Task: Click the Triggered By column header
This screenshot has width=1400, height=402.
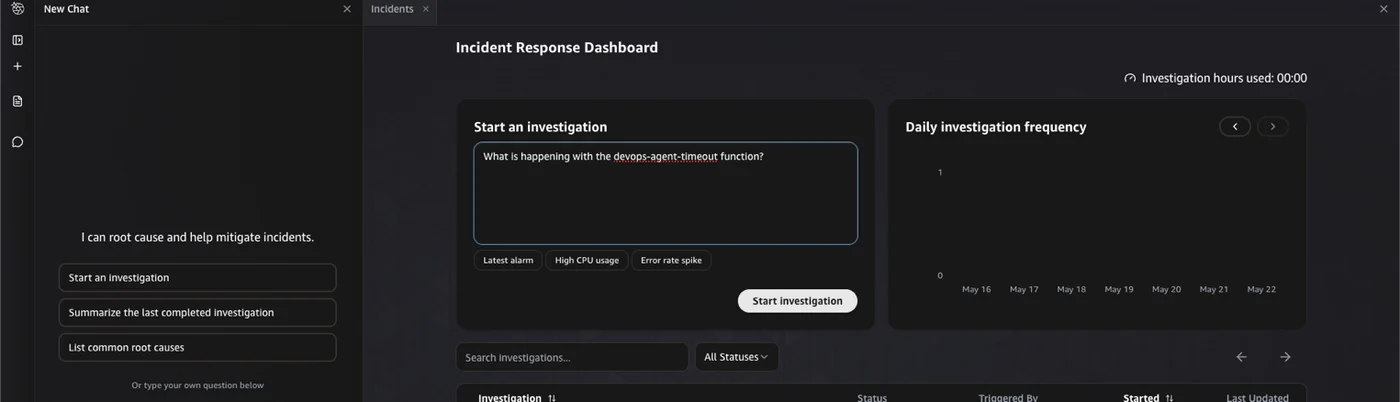Action: (1008, 397)
